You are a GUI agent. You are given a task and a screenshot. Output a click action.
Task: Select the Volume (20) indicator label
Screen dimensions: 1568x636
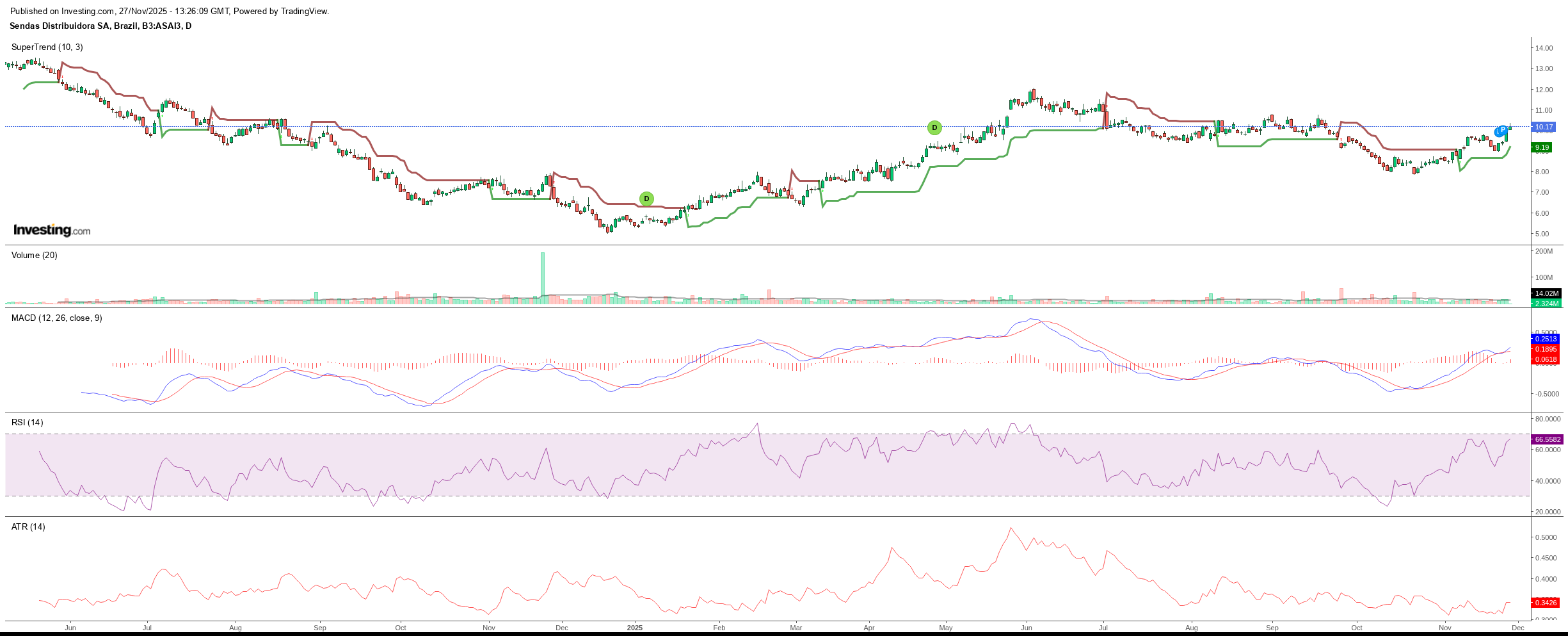click(35, 255)
